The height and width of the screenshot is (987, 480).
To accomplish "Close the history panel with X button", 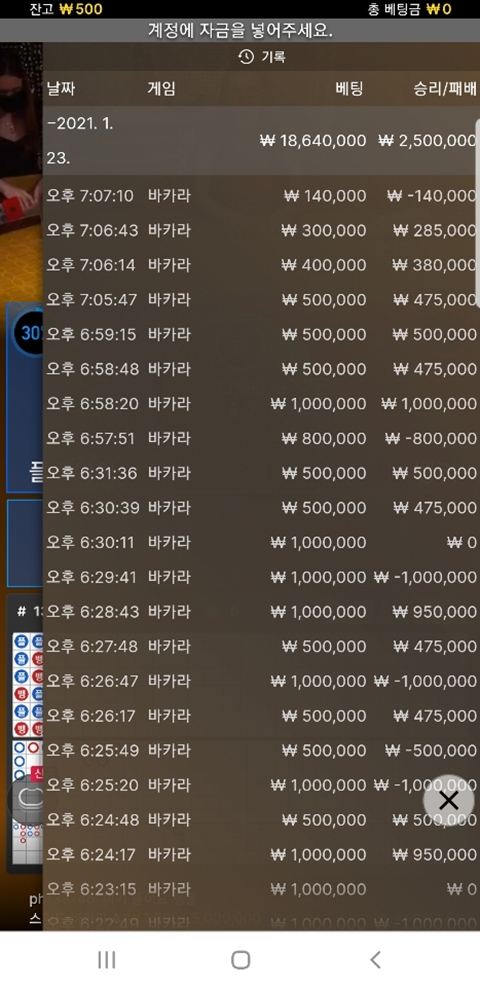I will 449,801.
